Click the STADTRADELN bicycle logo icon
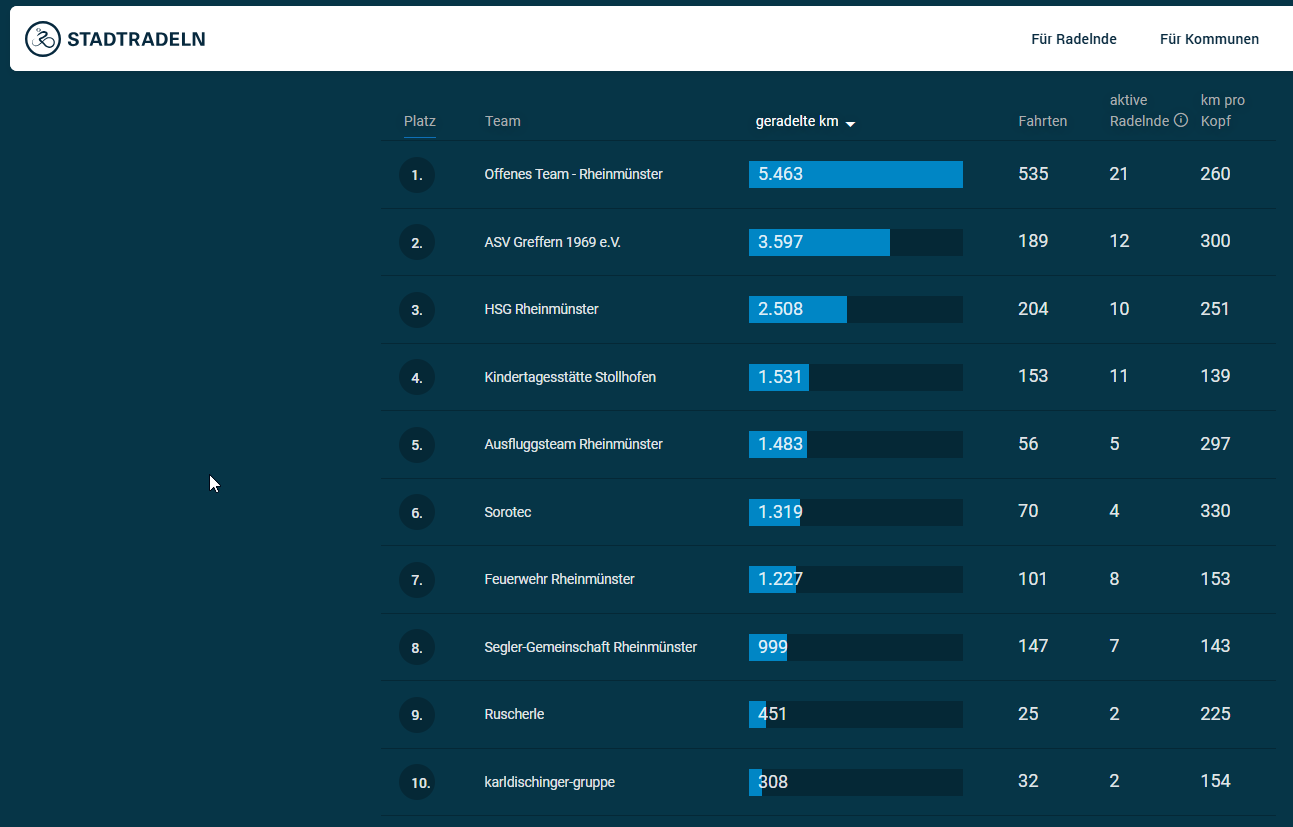The image size is (1293, 827). point(42,39)
